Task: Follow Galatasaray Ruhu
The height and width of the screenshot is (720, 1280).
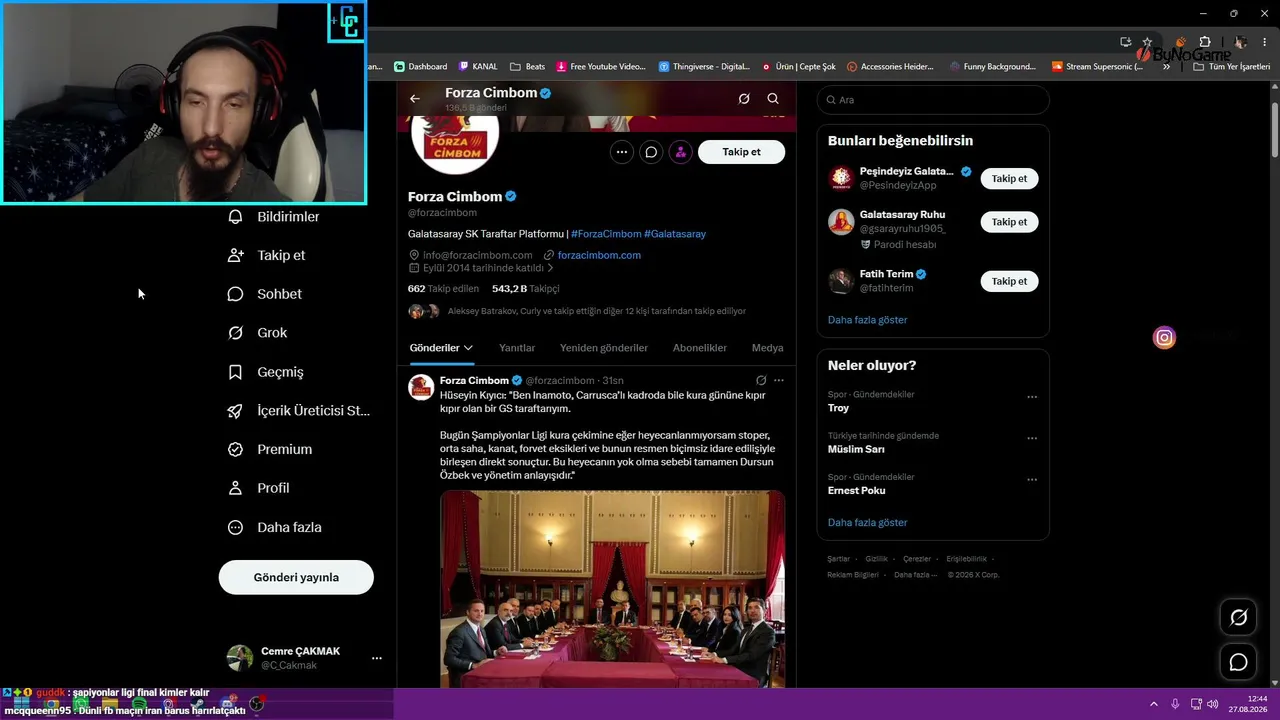Action: (x=1009, y=222)
